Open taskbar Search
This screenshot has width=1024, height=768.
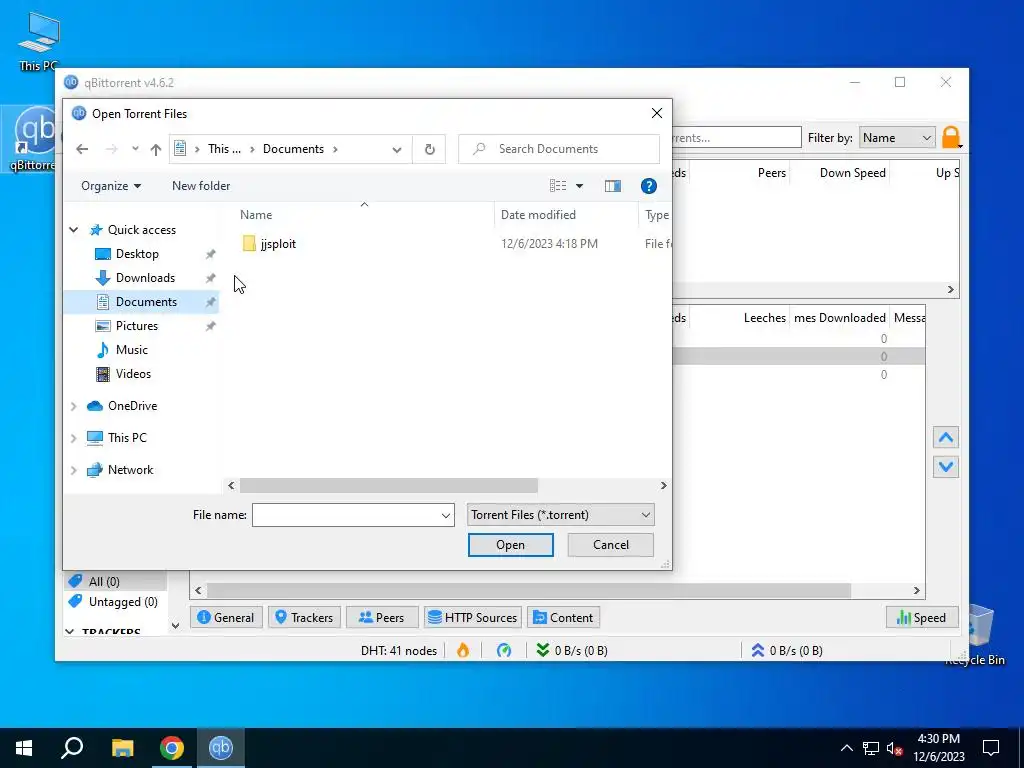(72, 748)
